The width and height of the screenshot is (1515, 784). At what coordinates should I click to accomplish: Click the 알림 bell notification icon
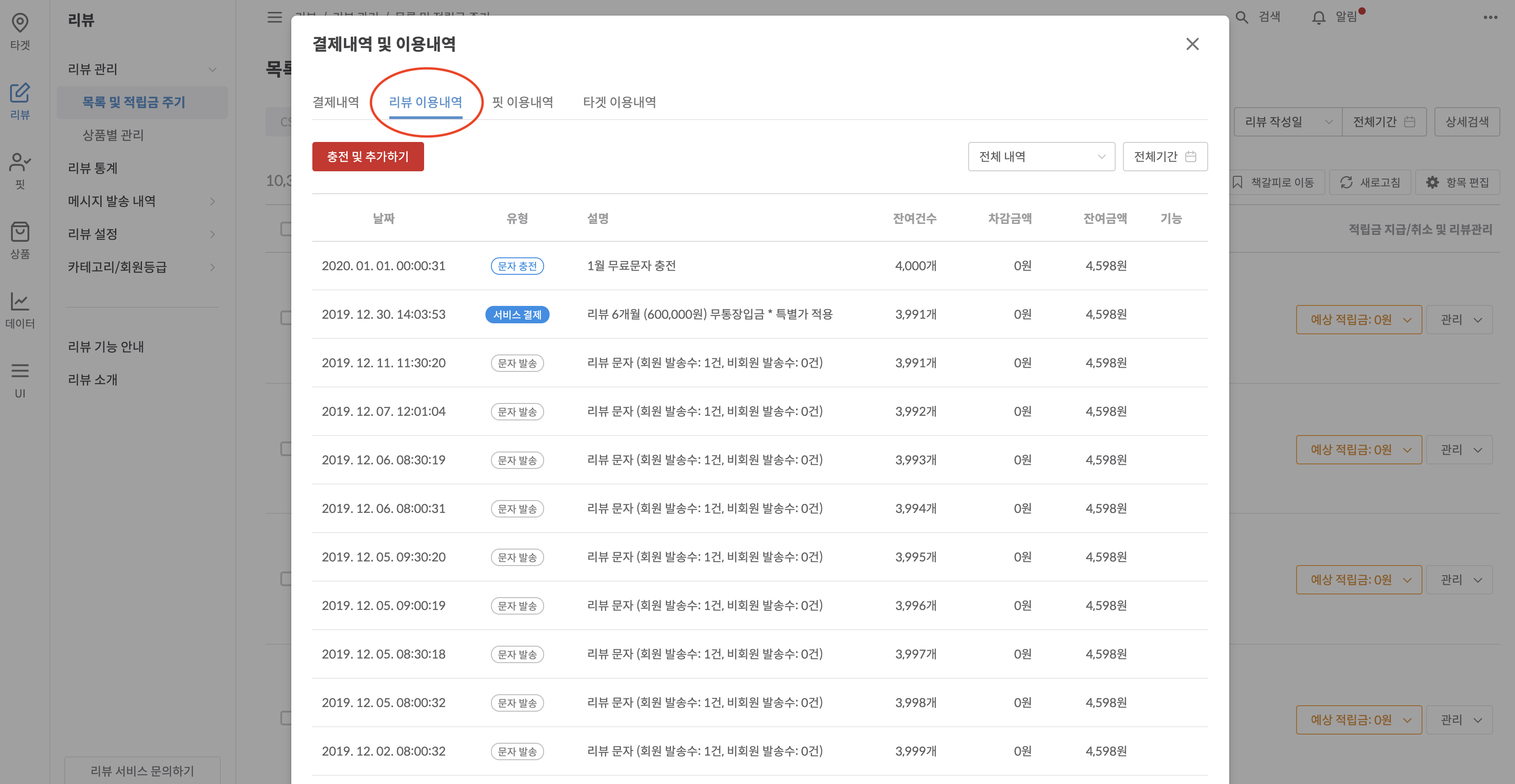click(1319, 18)
